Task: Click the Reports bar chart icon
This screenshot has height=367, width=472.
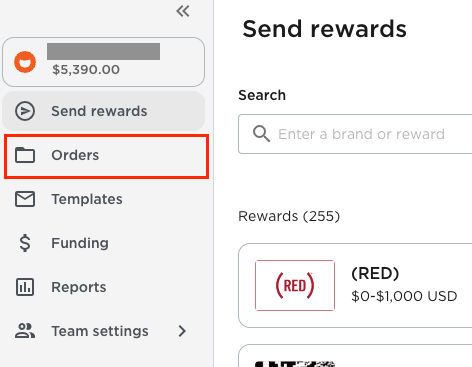Action: click(x=25, y=287)
